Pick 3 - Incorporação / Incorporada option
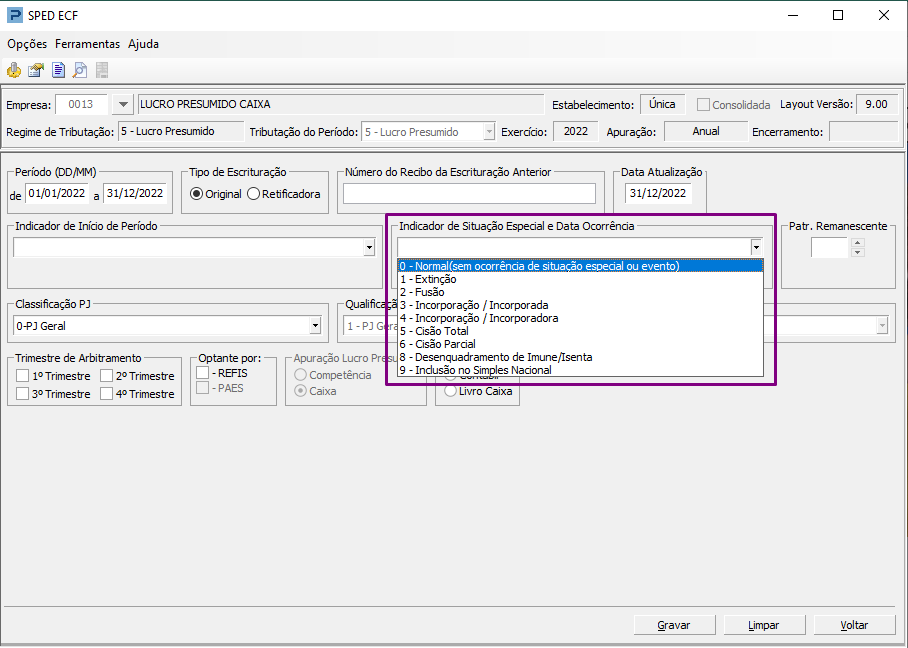This screenshot has width=908, height=648. (580, 305)
